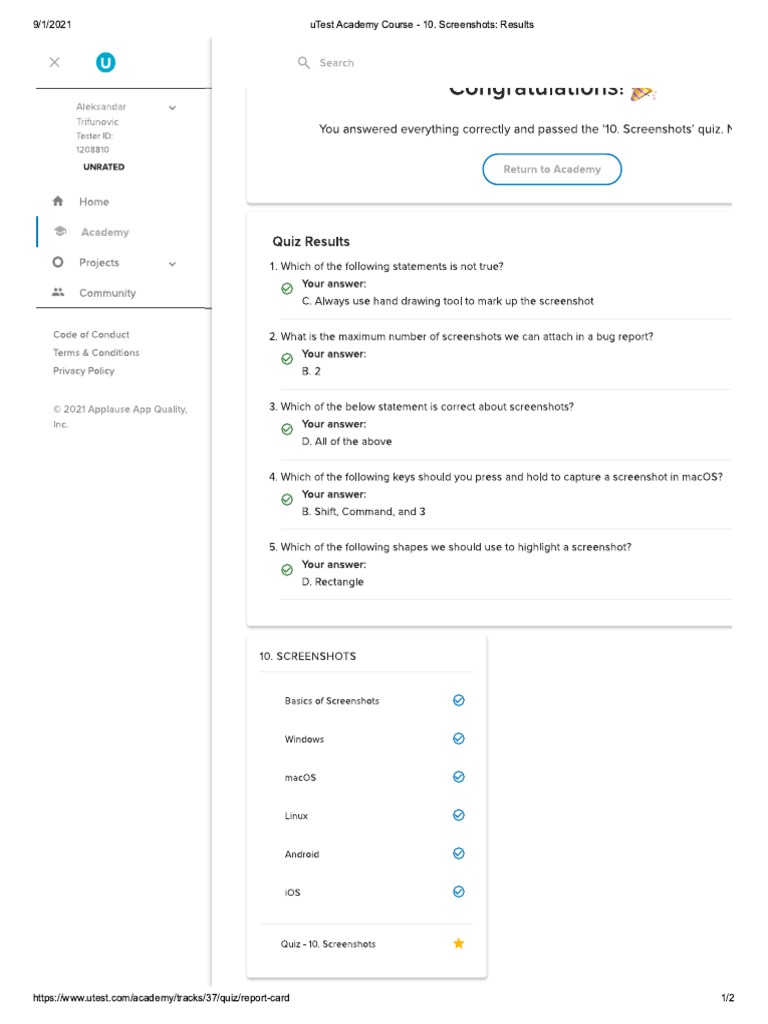Expand the Projects submenu chevron

172,264
